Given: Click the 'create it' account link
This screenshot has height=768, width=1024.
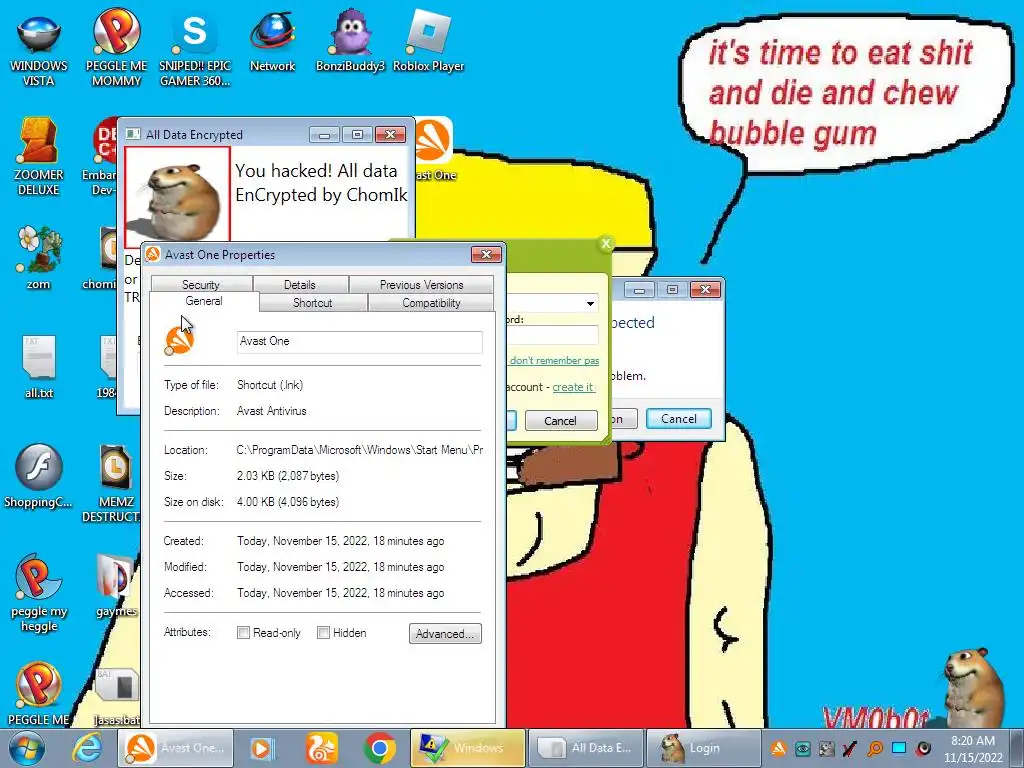Looking at the screenshot, I should click(573, 387).
